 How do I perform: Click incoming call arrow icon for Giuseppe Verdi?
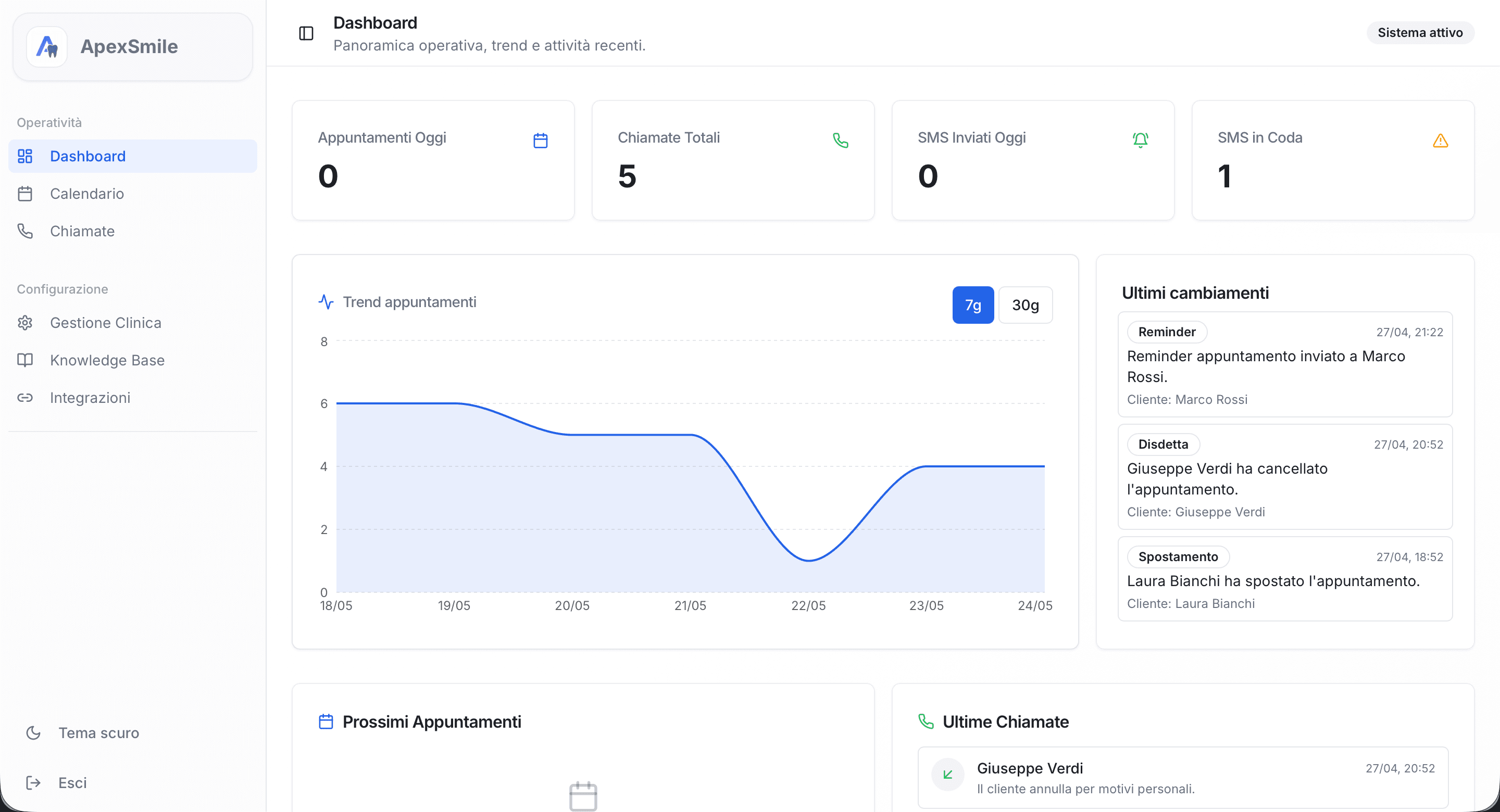[948, 774]
